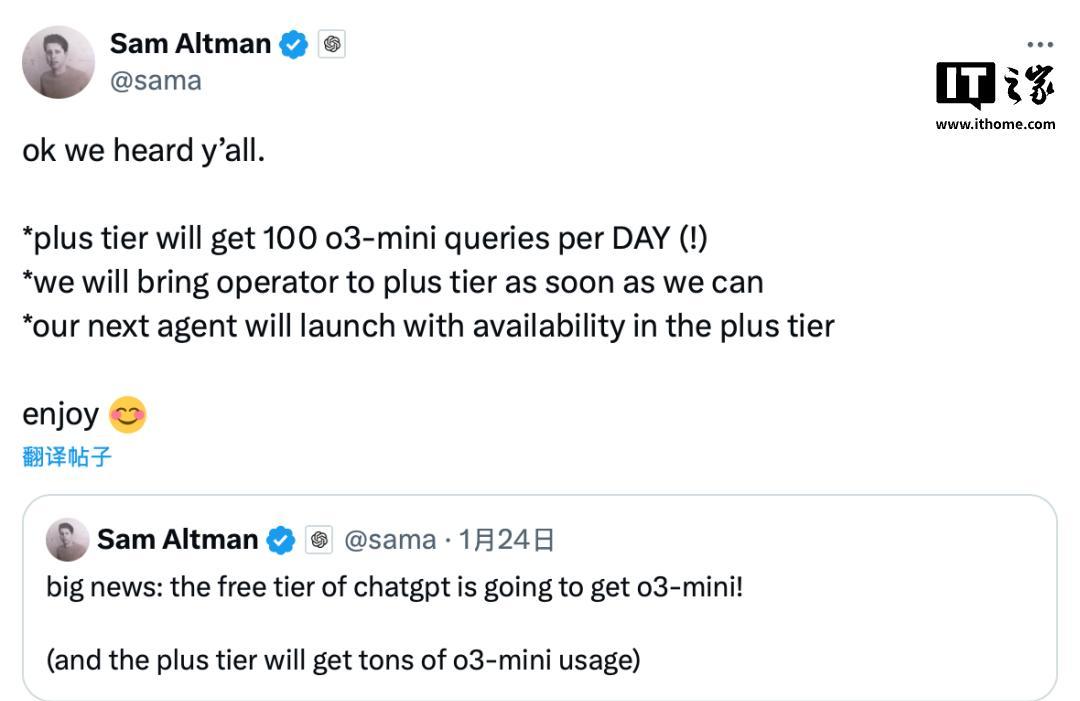
Task: Click the blushing smile emoji after enjoy
Action: [x=128, y=415]
